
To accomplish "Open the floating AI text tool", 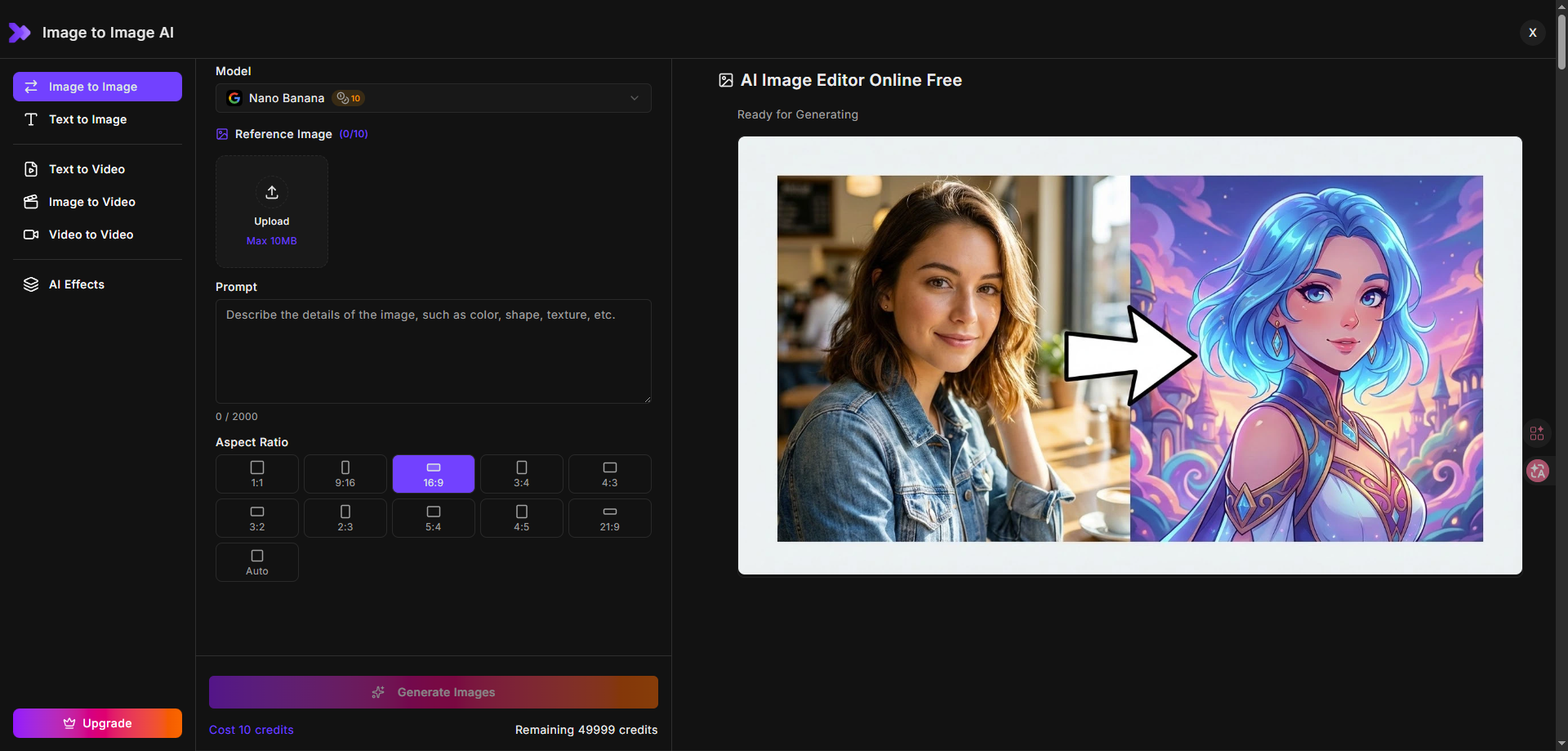I will [1539, 471].
